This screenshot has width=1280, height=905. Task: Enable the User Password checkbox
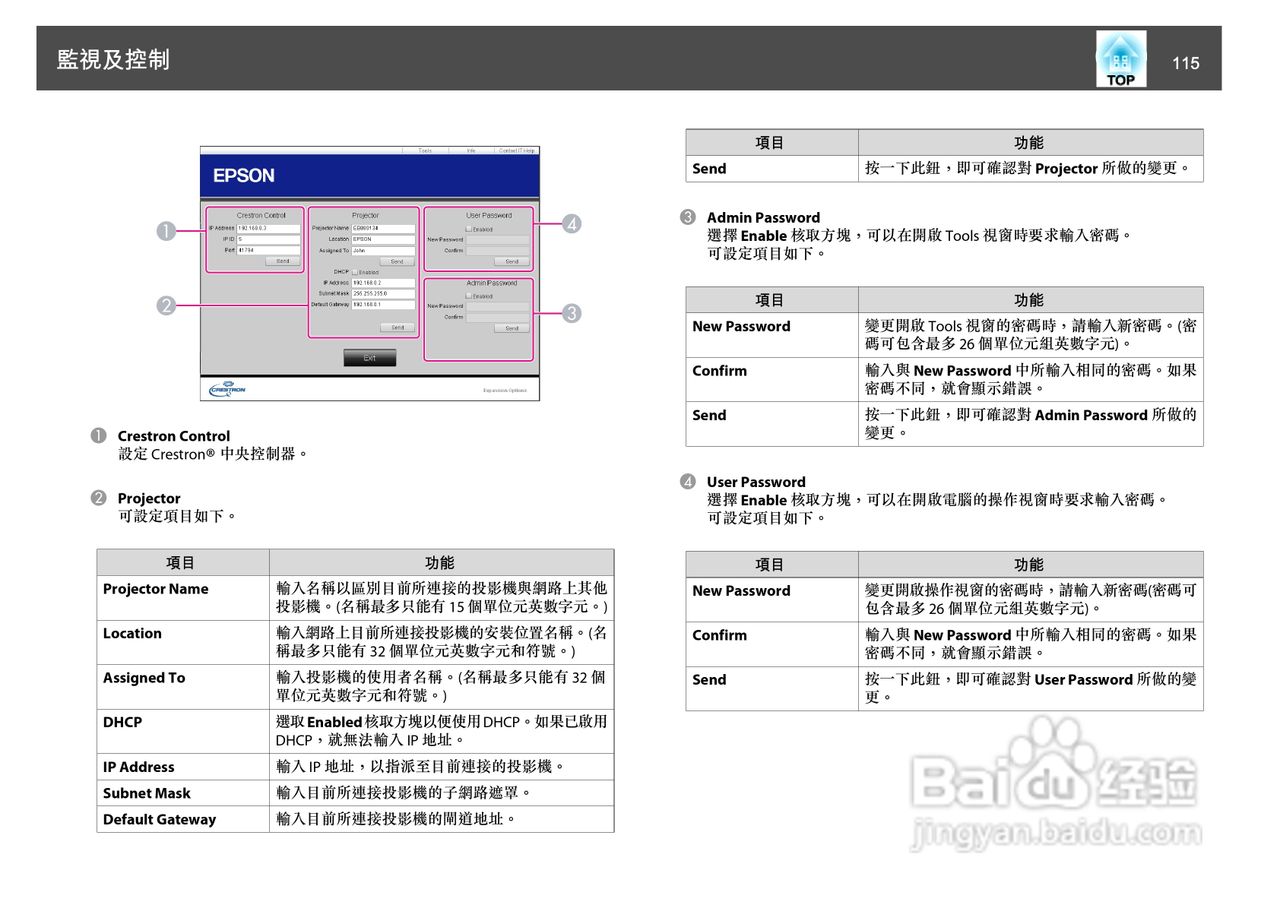tap(468, 229)
